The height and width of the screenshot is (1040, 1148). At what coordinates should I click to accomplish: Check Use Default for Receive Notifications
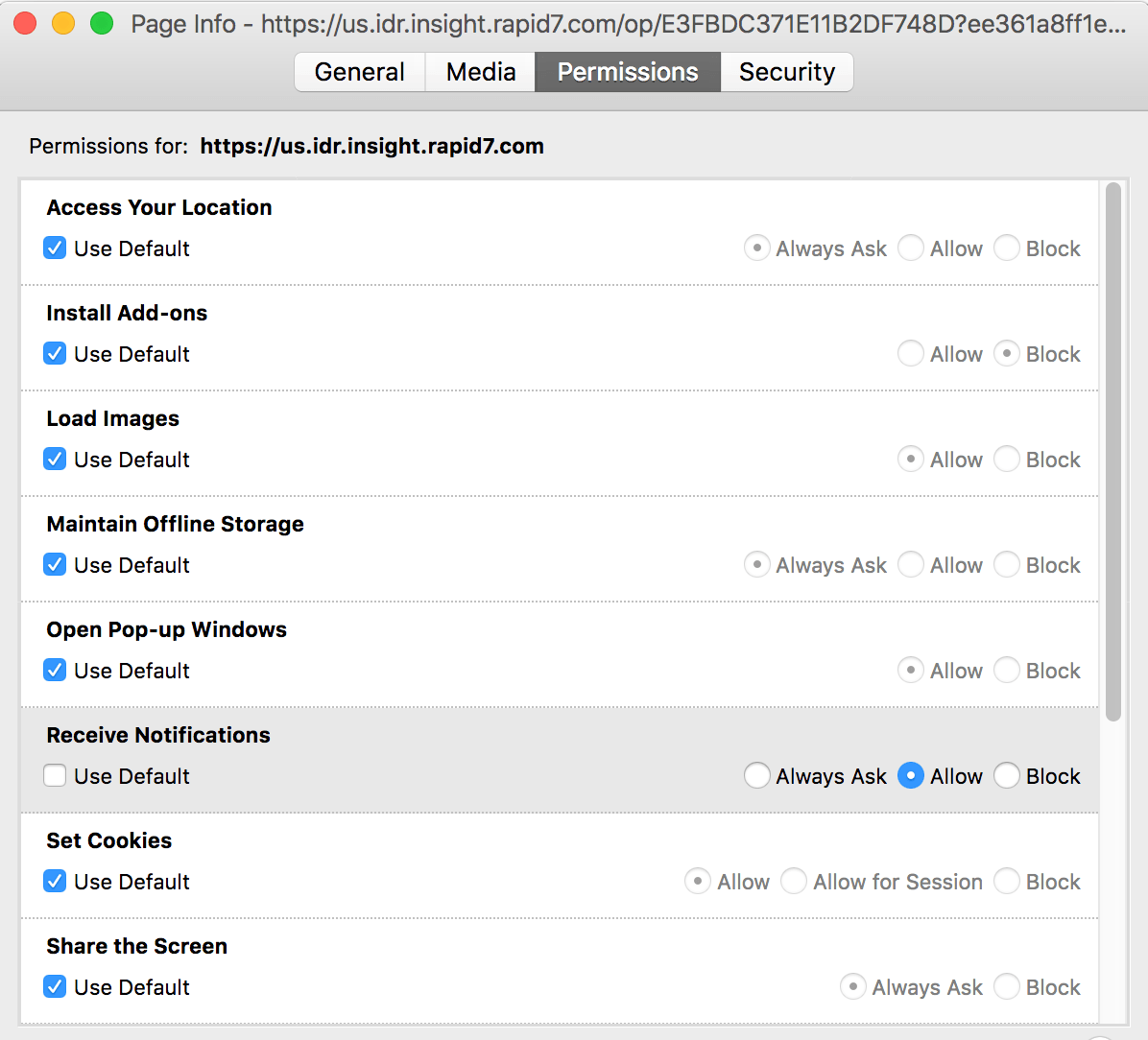click(x=55, y=775)
